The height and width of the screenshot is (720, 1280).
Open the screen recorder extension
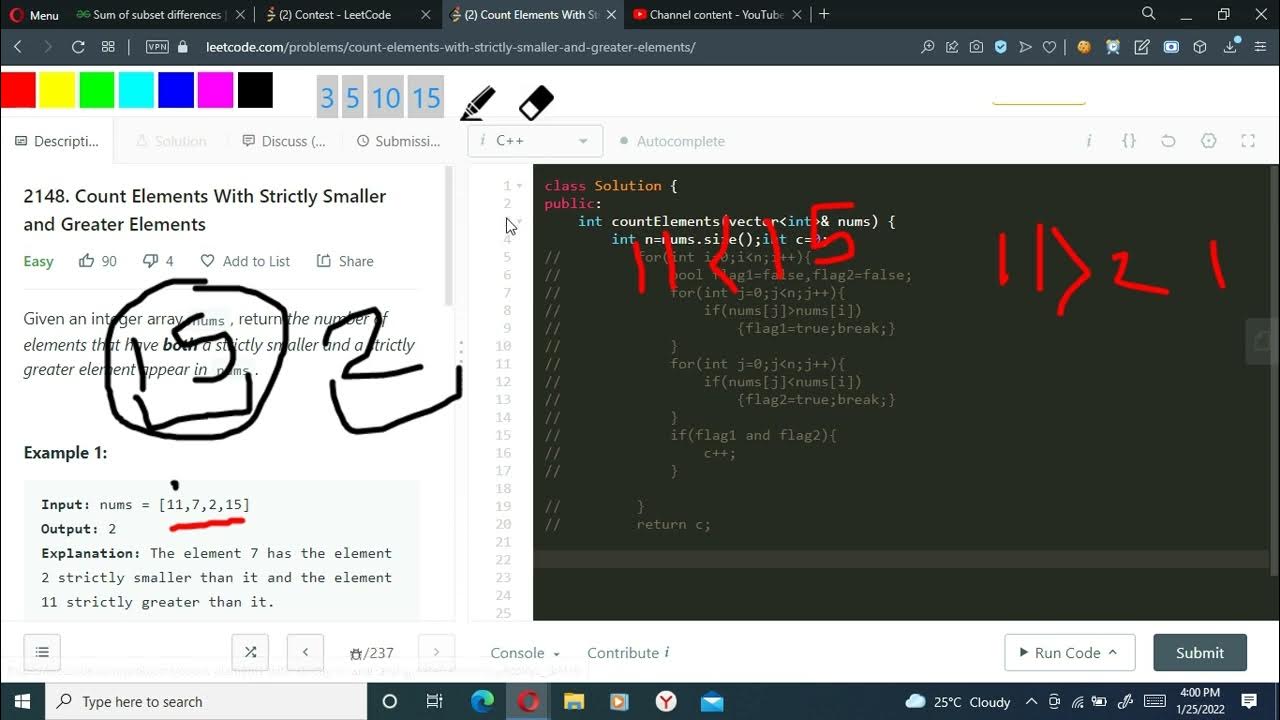1171,47
